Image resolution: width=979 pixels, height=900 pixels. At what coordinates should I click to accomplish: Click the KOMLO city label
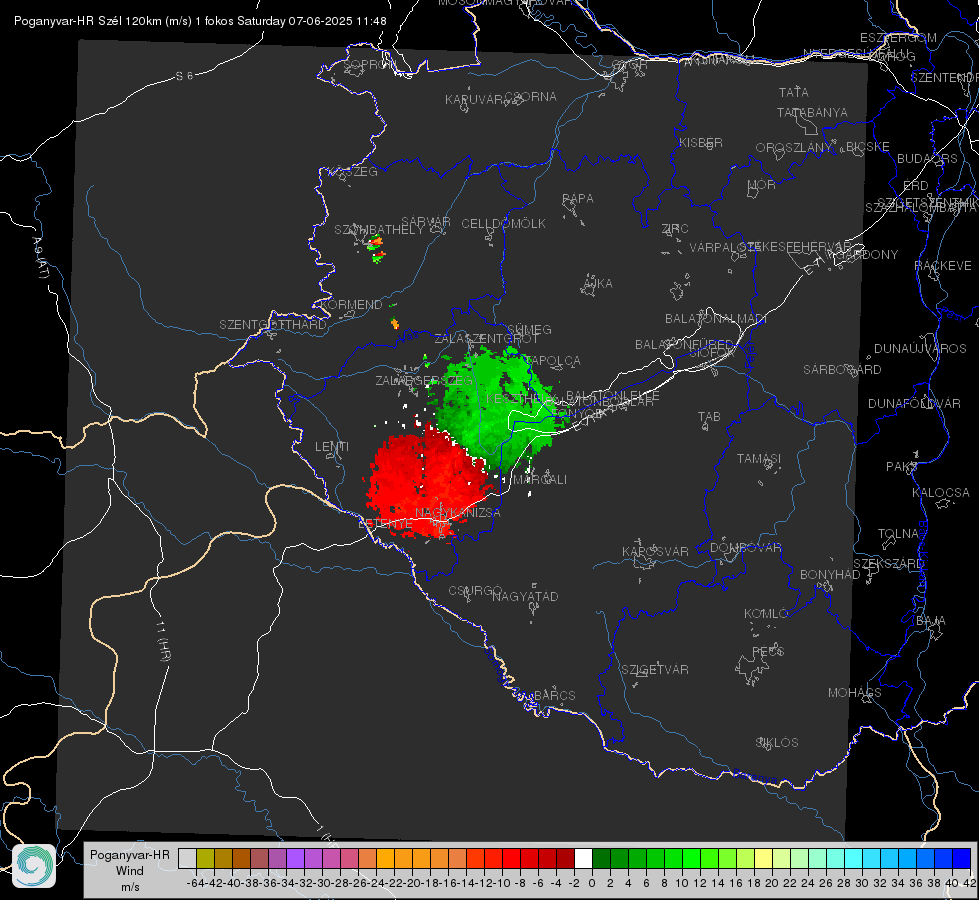click(766, 614)
